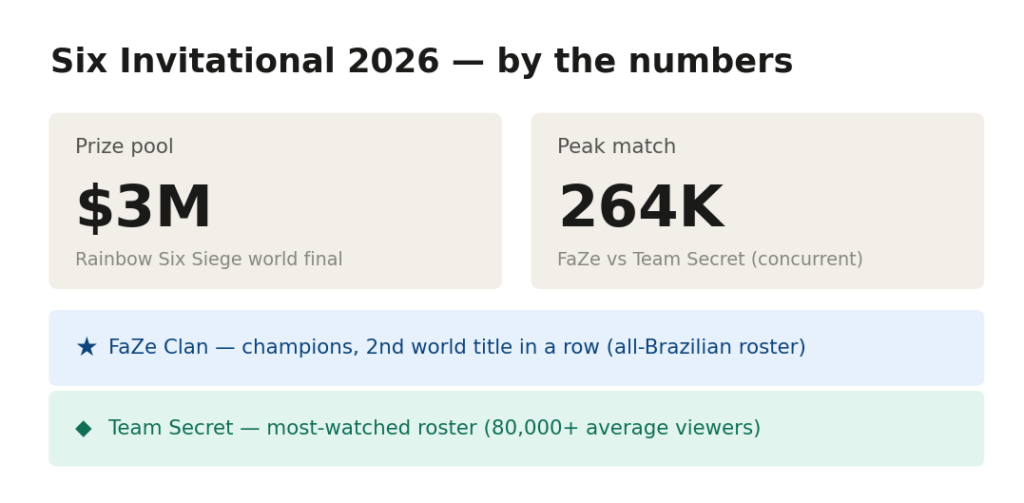
Task: Click FaZe vs Team Secret concurrent caption
Action: tap(710, 259)
